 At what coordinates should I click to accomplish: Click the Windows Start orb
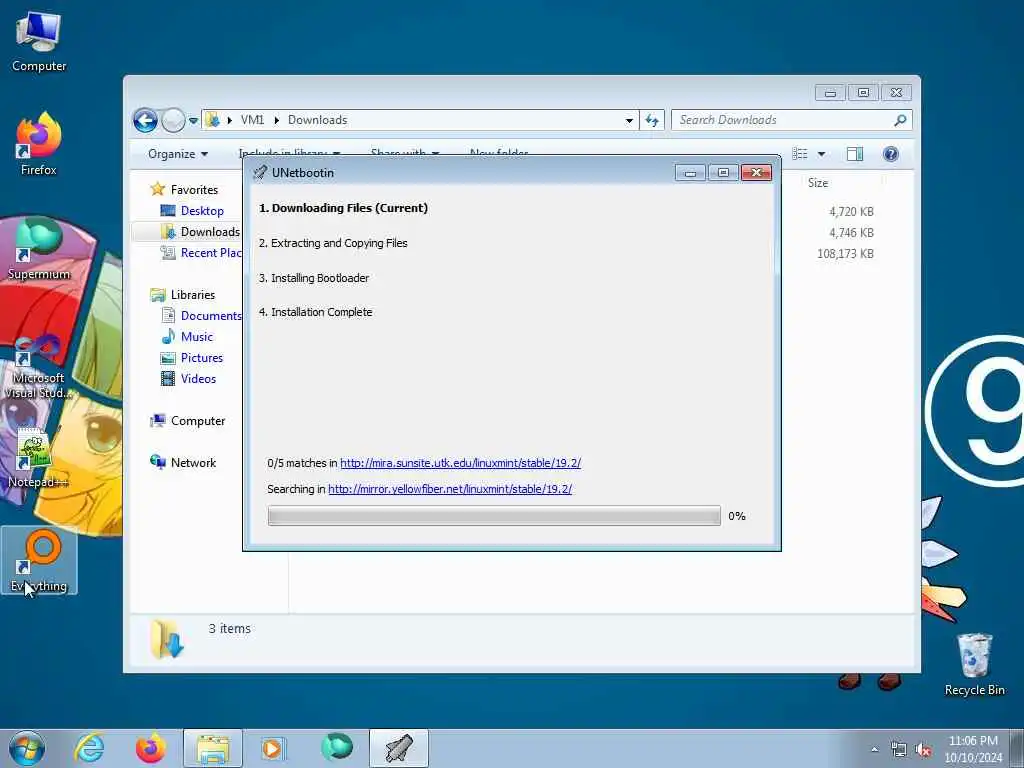[x=27, y=748]
